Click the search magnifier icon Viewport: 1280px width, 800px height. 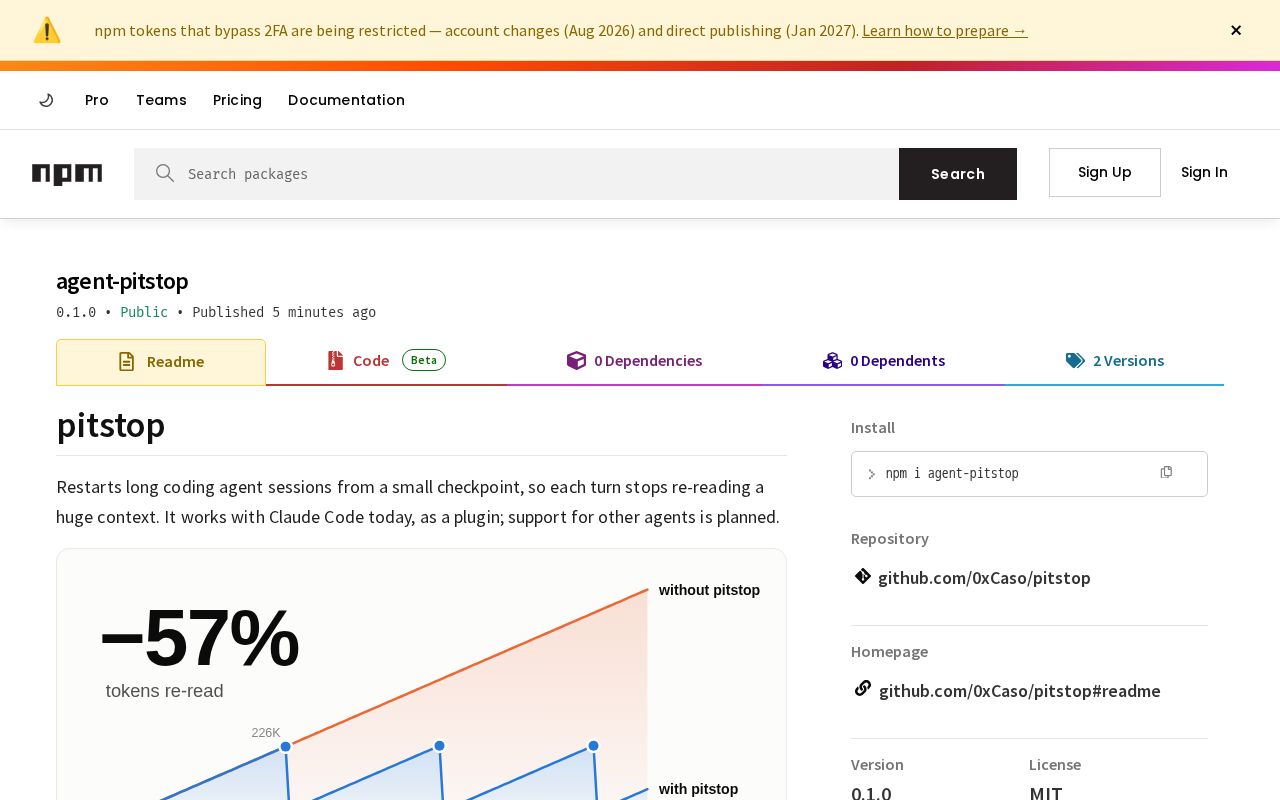click(165, 173)
